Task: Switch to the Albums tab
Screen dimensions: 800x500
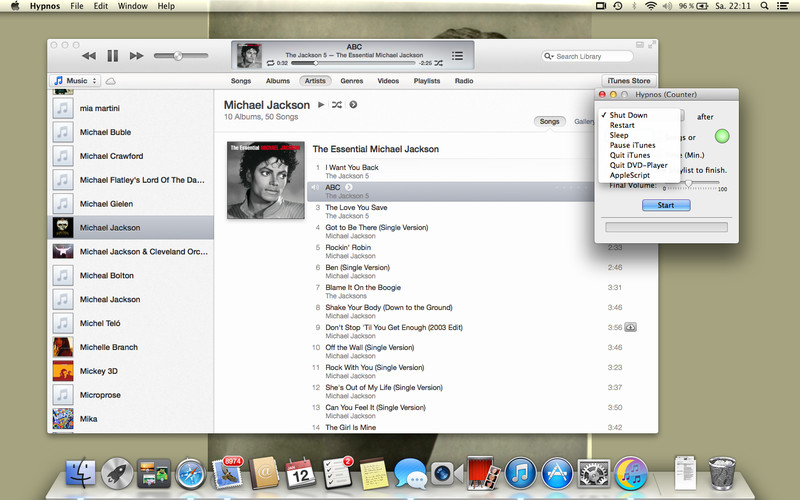Action: point(278,81)
